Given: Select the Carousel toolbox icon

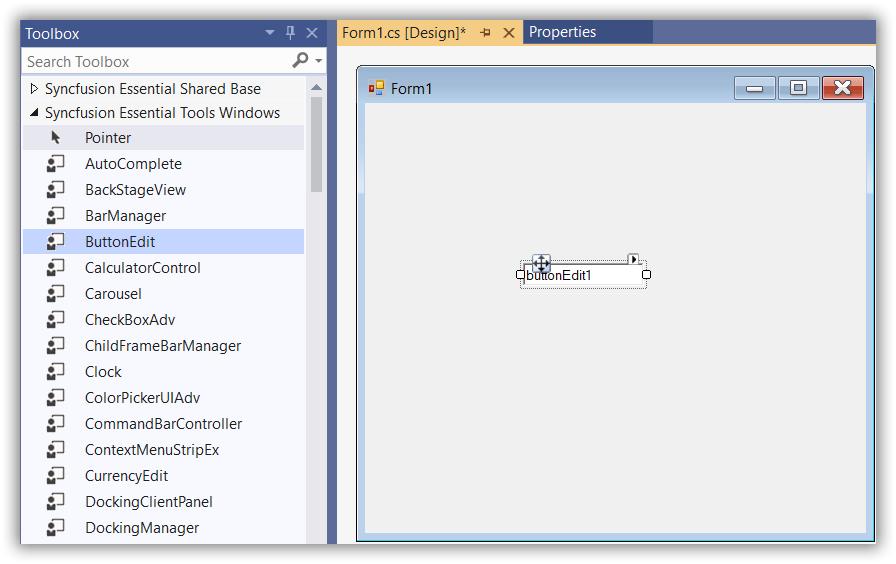Looking at the screenshot, I should 55,294.
